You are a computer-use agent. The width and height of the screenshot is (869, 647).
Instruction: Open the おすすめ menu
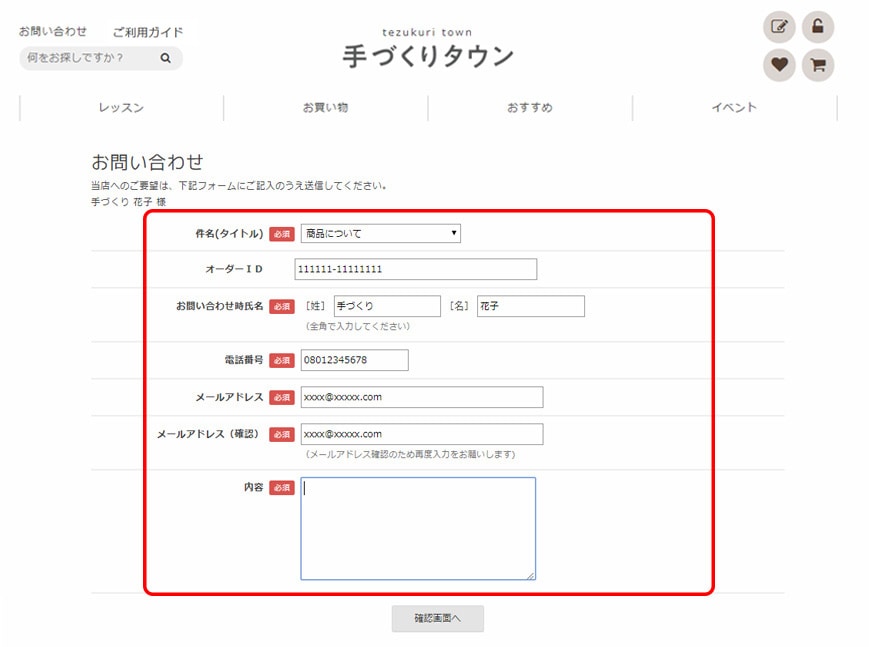pos(529,107)
